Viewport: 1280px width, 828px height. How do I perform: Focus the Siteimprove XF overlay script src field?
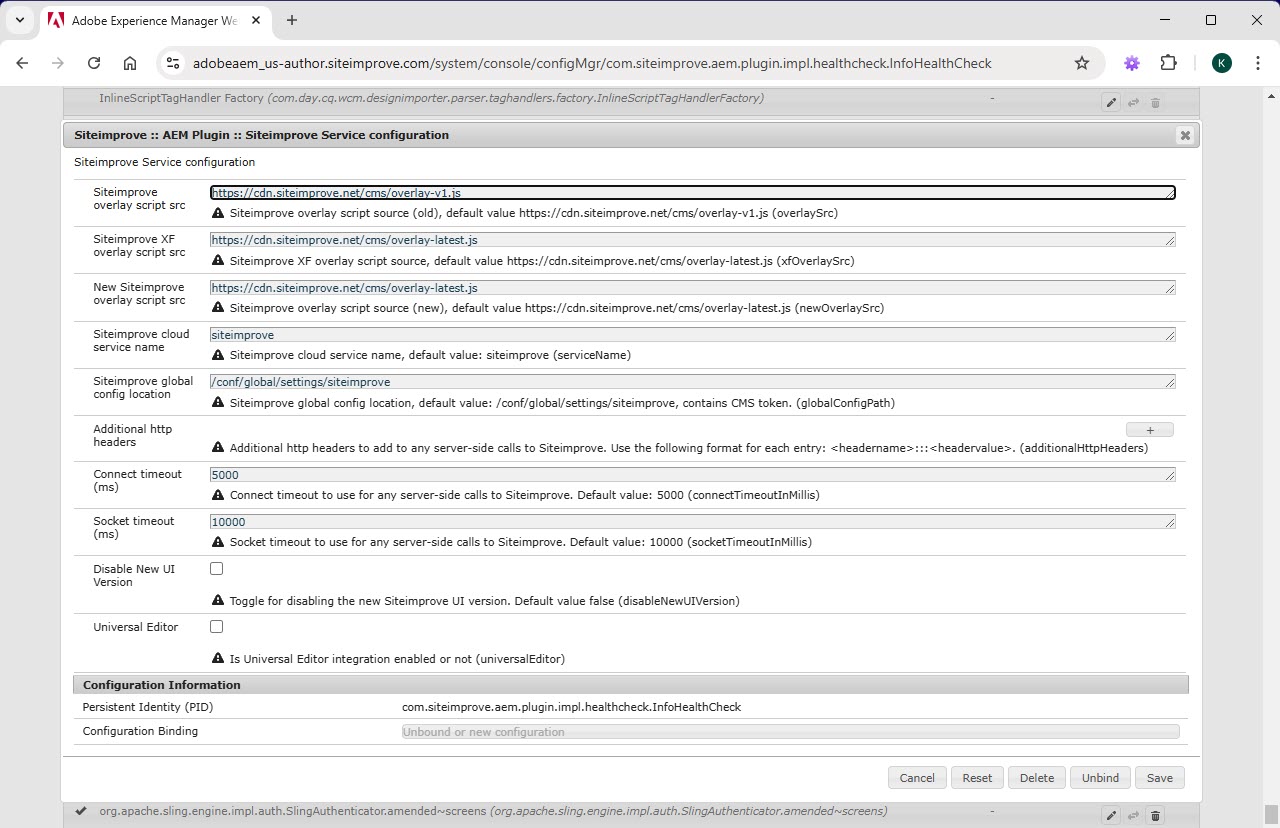[x=692, y=240]
